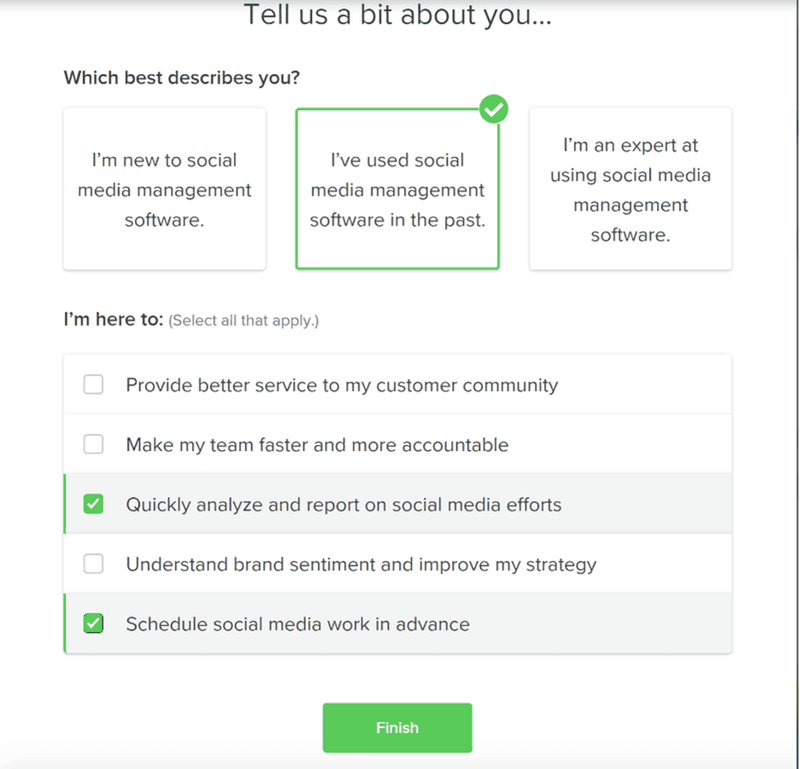
Task: Click the green checkmark badge on selected card
Action: tap(494, 110)
